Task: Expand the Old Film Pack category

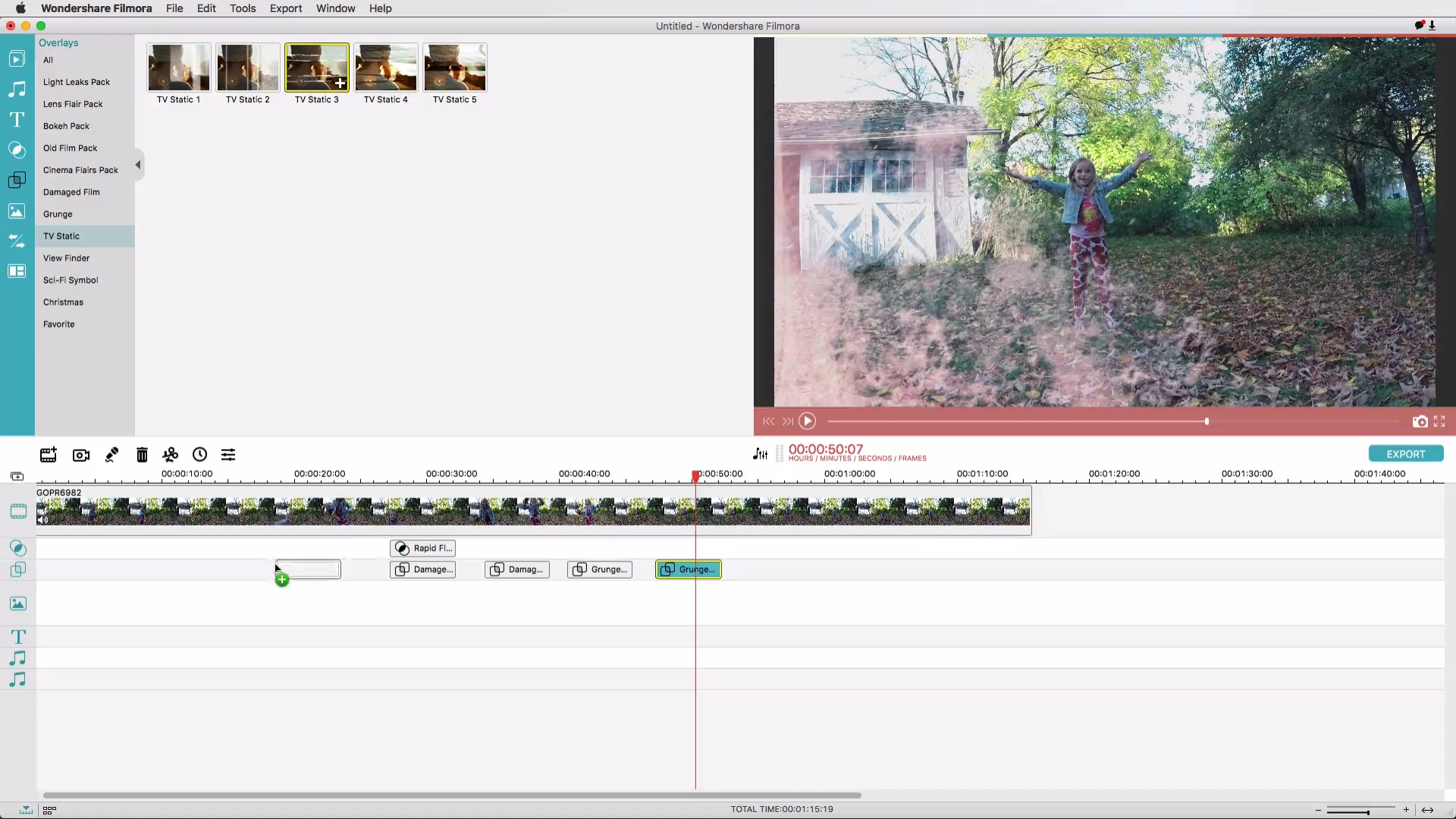Action: pos(70,148)
